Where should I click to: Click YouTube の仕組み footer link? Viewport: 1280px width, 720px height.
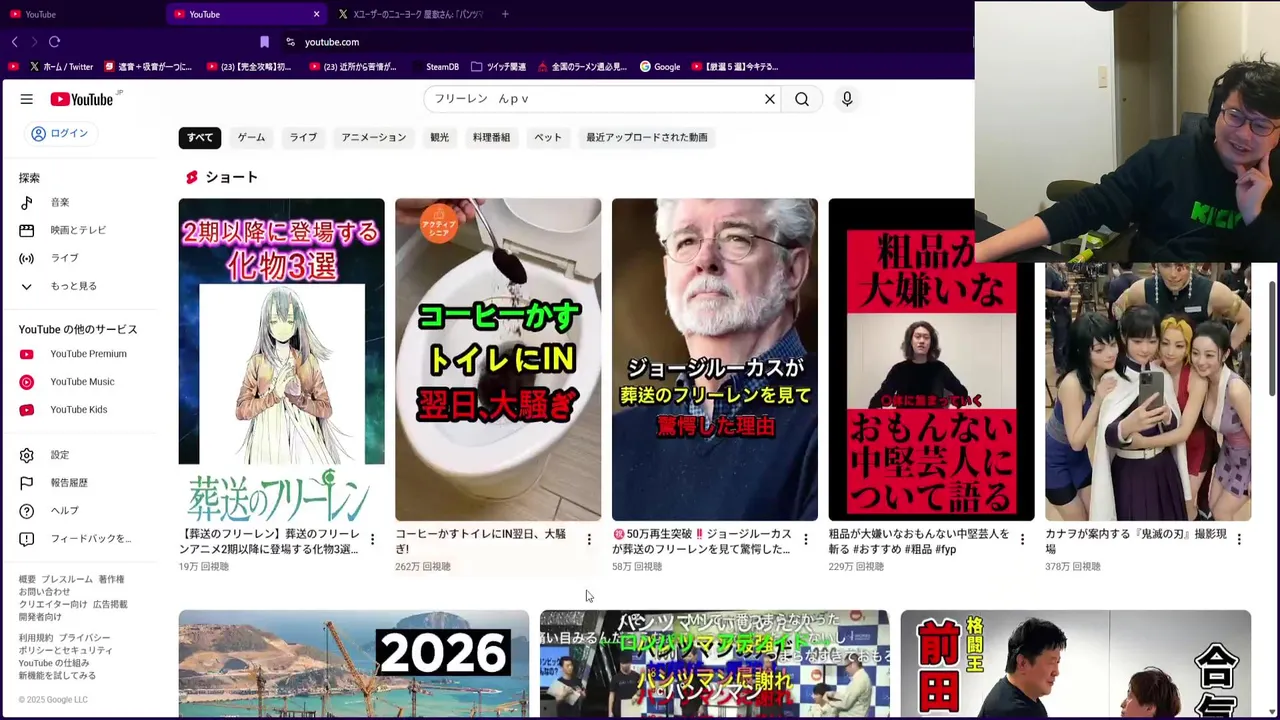53,663
